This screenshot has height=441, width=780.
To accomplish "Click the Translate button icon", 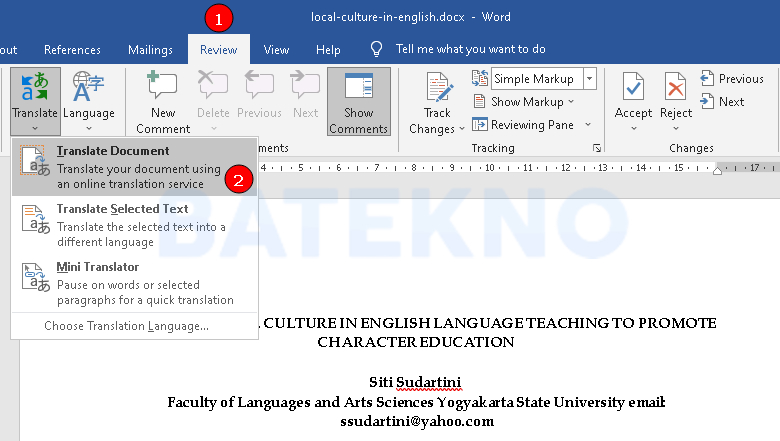I will [35, 87].
